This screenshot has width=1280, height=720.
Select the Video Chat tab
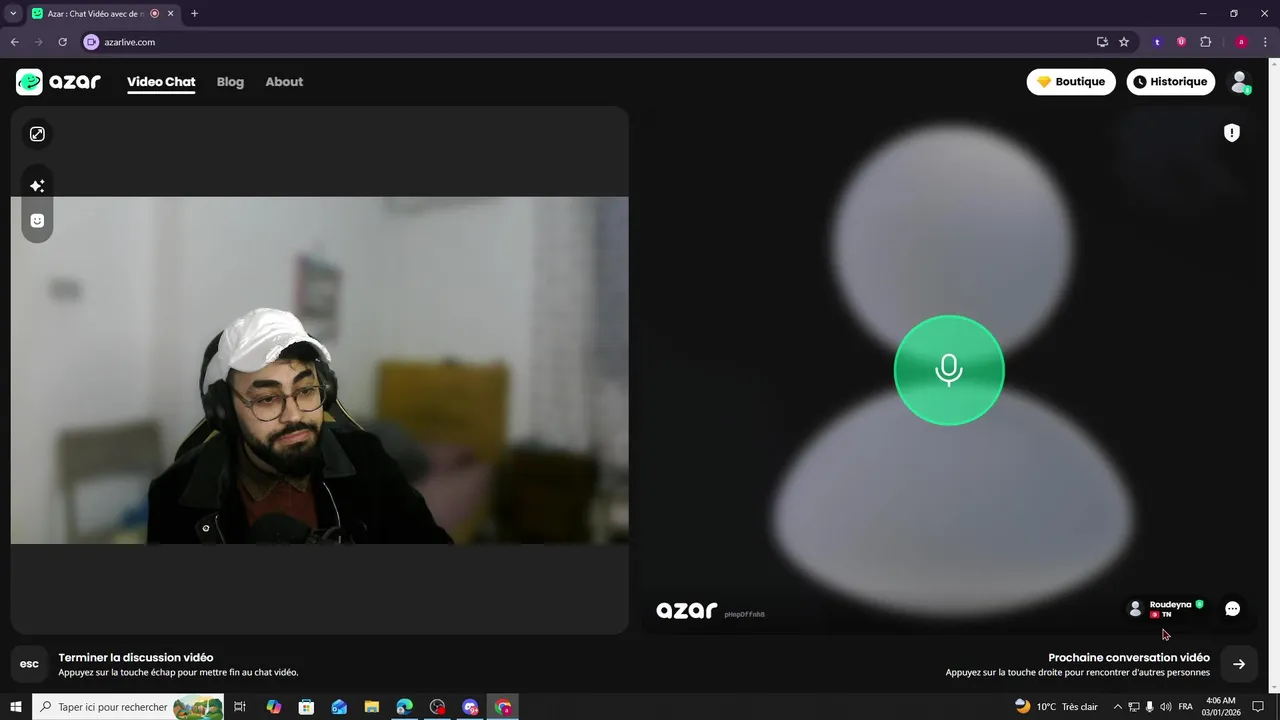[161, 82]
